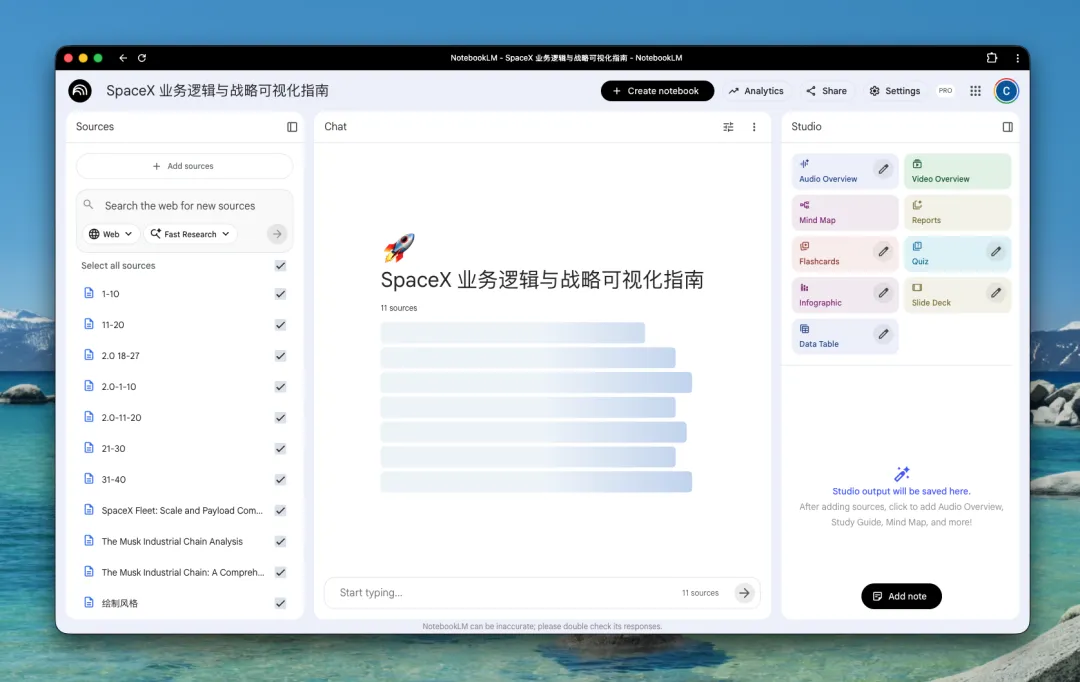Viewport: 1080px width, 682px height.
Task: Click the Add note button
Action: point(901,596)
